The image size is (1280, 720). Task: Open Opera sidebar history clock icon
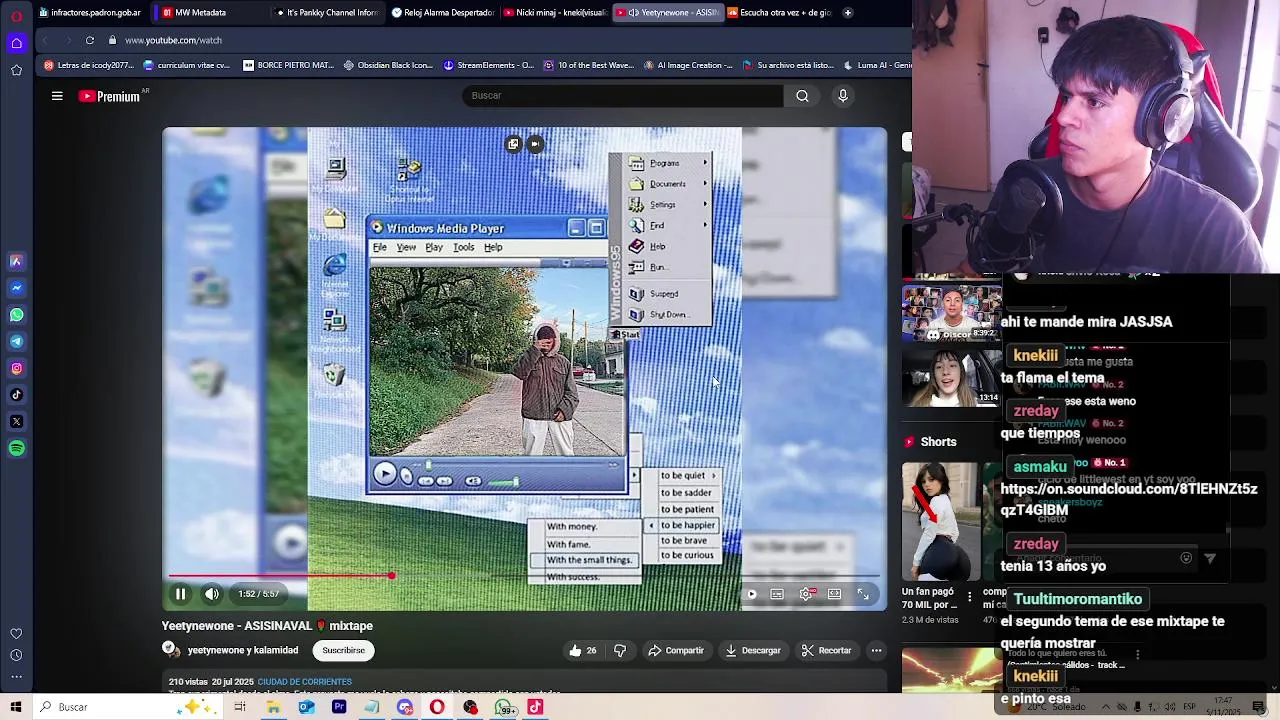point(16,656)
